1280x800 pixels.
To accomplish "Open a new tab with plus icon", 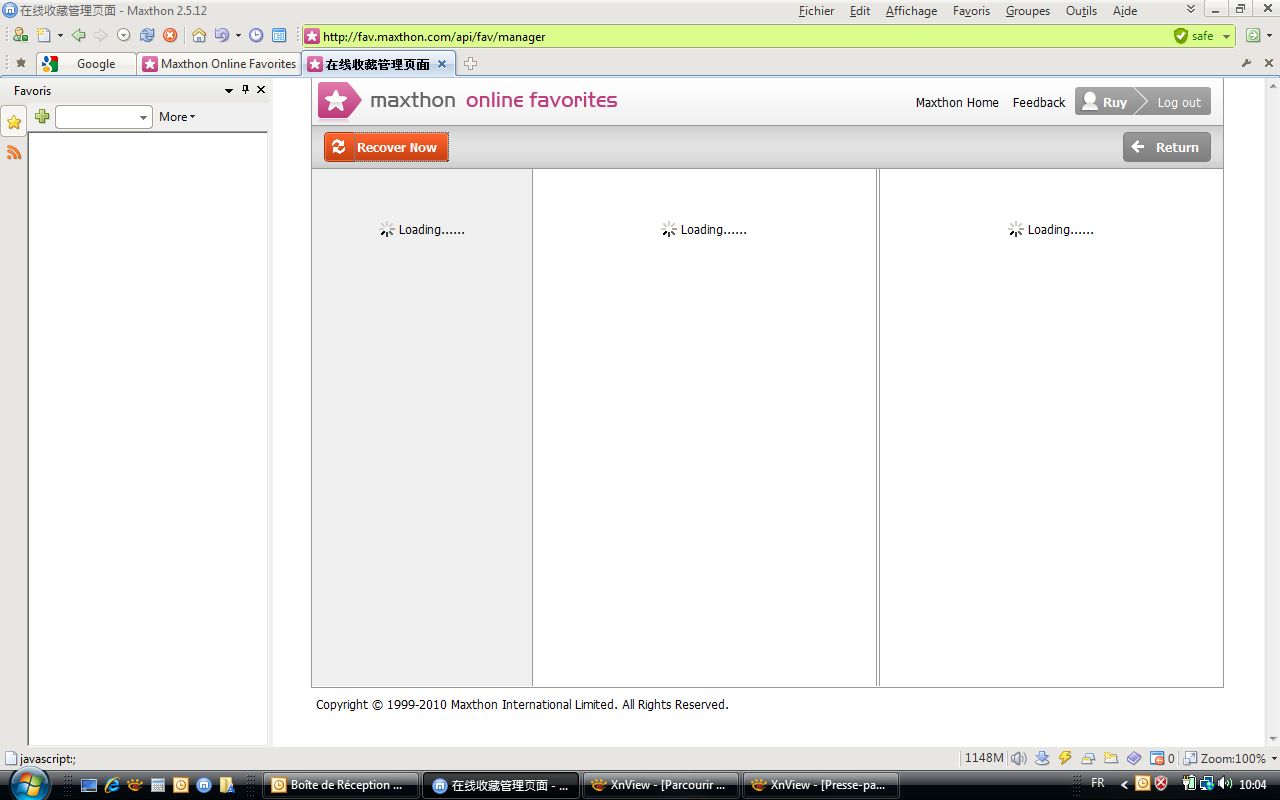I will pos(470,63).
